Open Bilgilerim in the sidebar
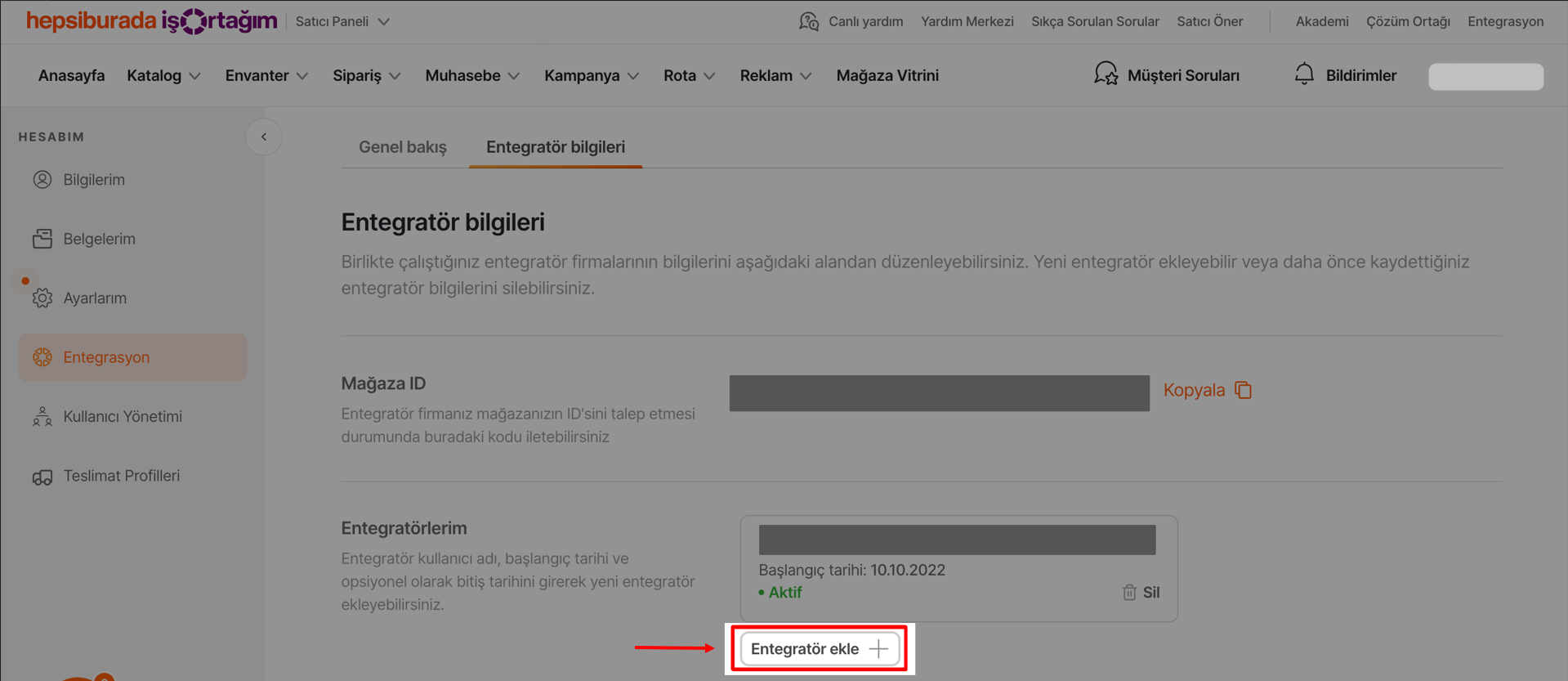 [94, 180]
